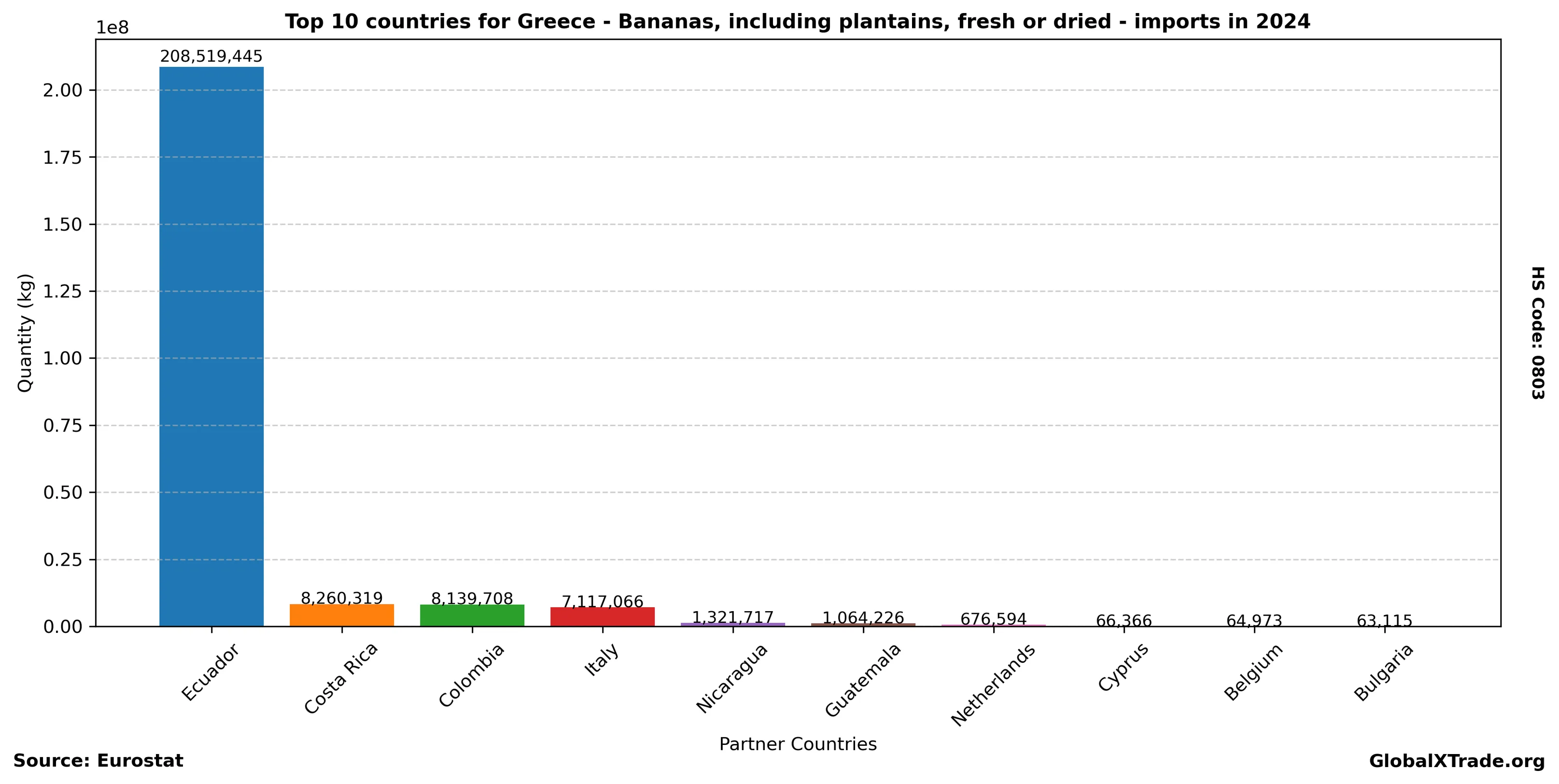The width and height of the screenshot is (1559, 784).
Task: Click the GlobalXTrade.org text
Action: [1457, 762]
